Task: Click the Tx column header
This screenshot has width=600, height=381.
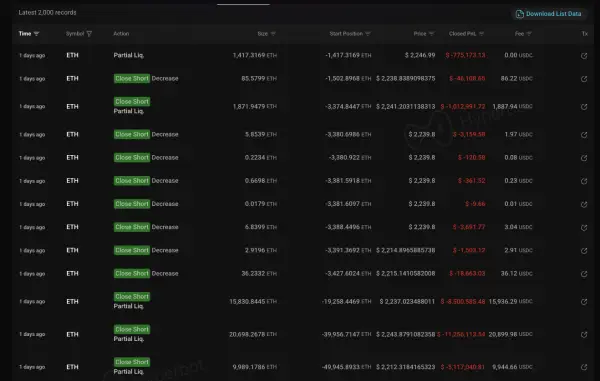Action: (585, 34)
